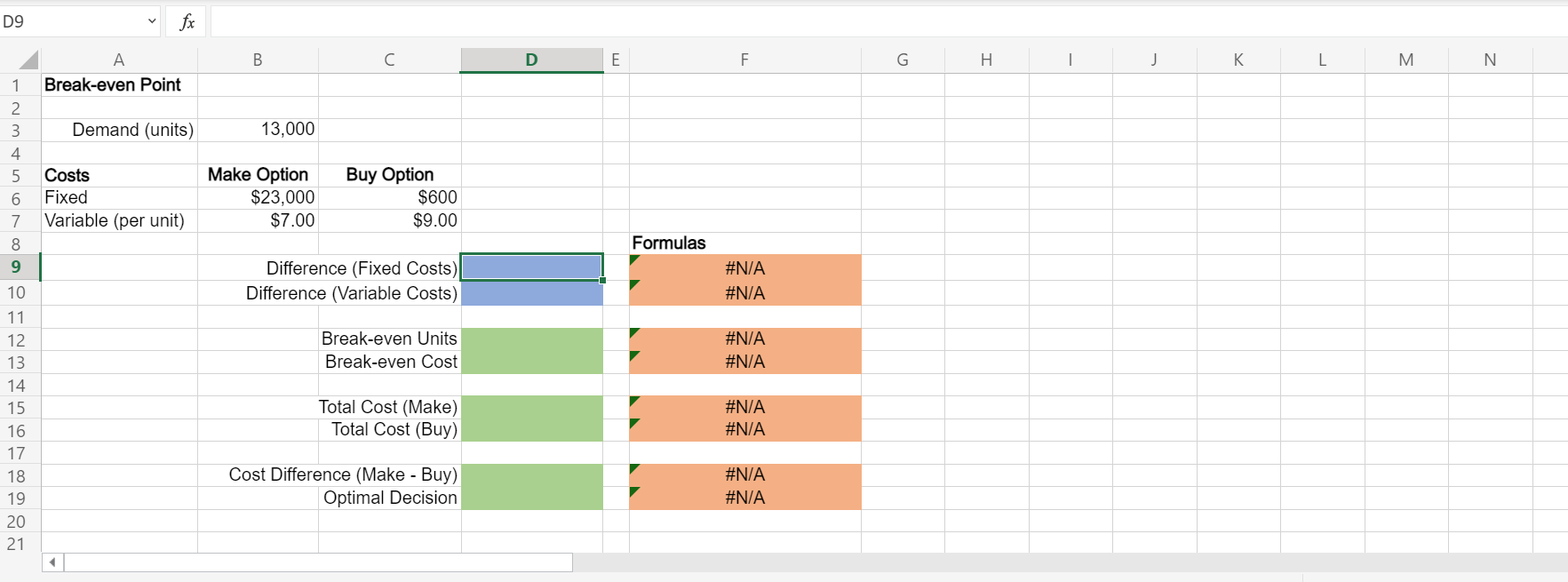The width and height of the screenshot is (1568, 582).
Task: Click inside the formula bar input
Action: (888, 21)
